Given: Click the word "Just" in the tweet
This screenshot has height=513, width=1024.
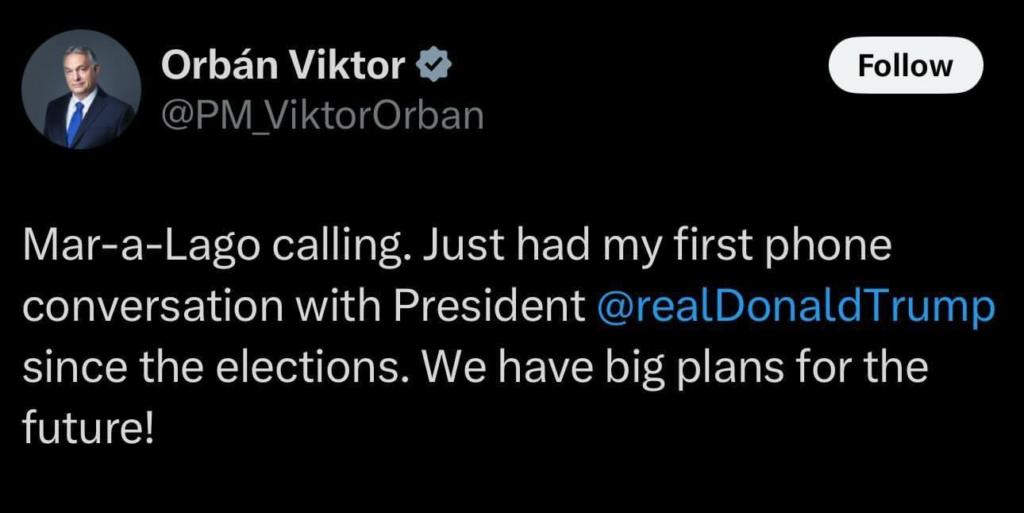Looking at the screenshot, I should 452,246.
